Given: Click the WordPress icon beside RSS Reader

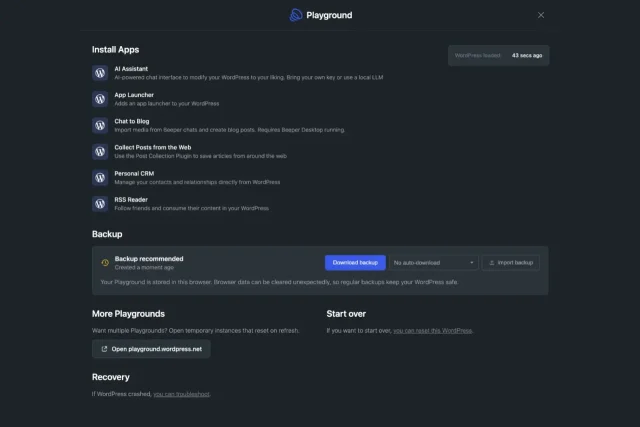Looking at the screenshot, I should 100,203.
